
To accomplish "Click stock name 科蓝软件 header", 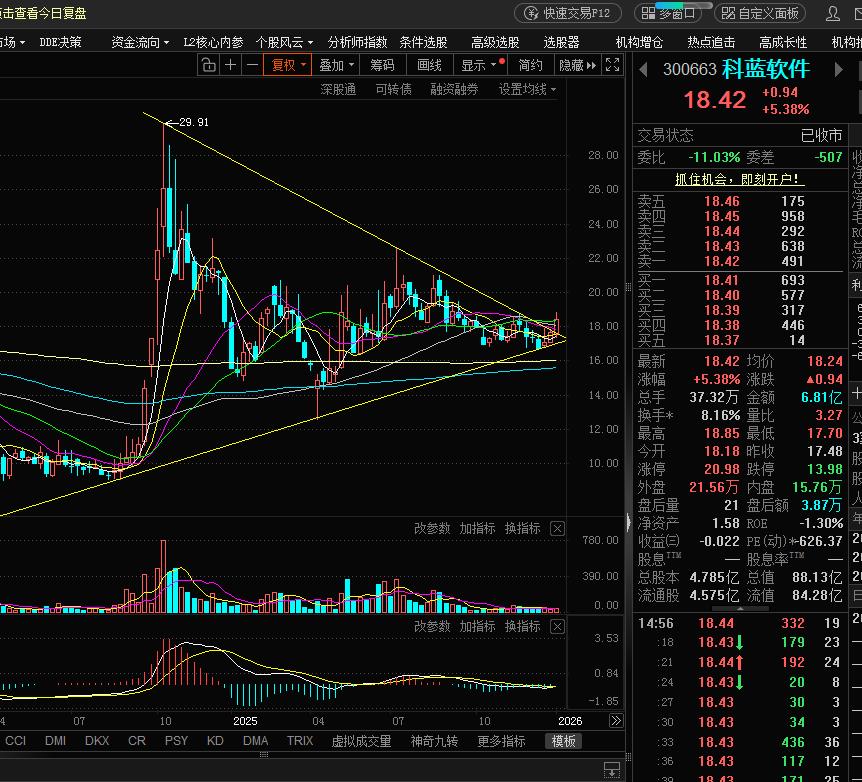I will pyautogui.click(x=766, y=69).
